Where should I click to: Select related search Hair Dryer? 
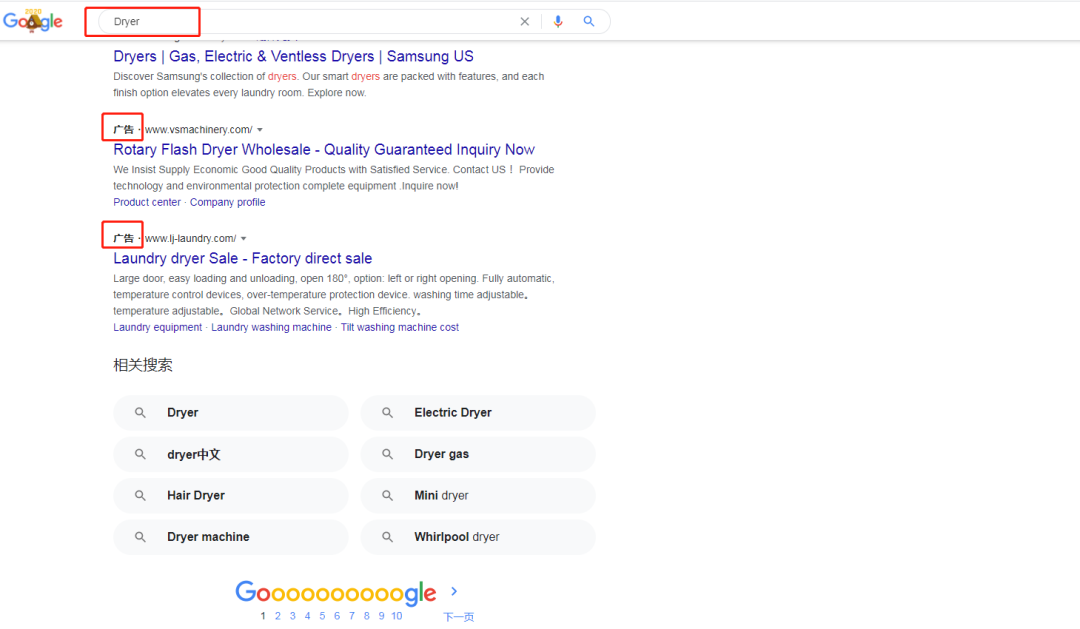coord(231,495)
